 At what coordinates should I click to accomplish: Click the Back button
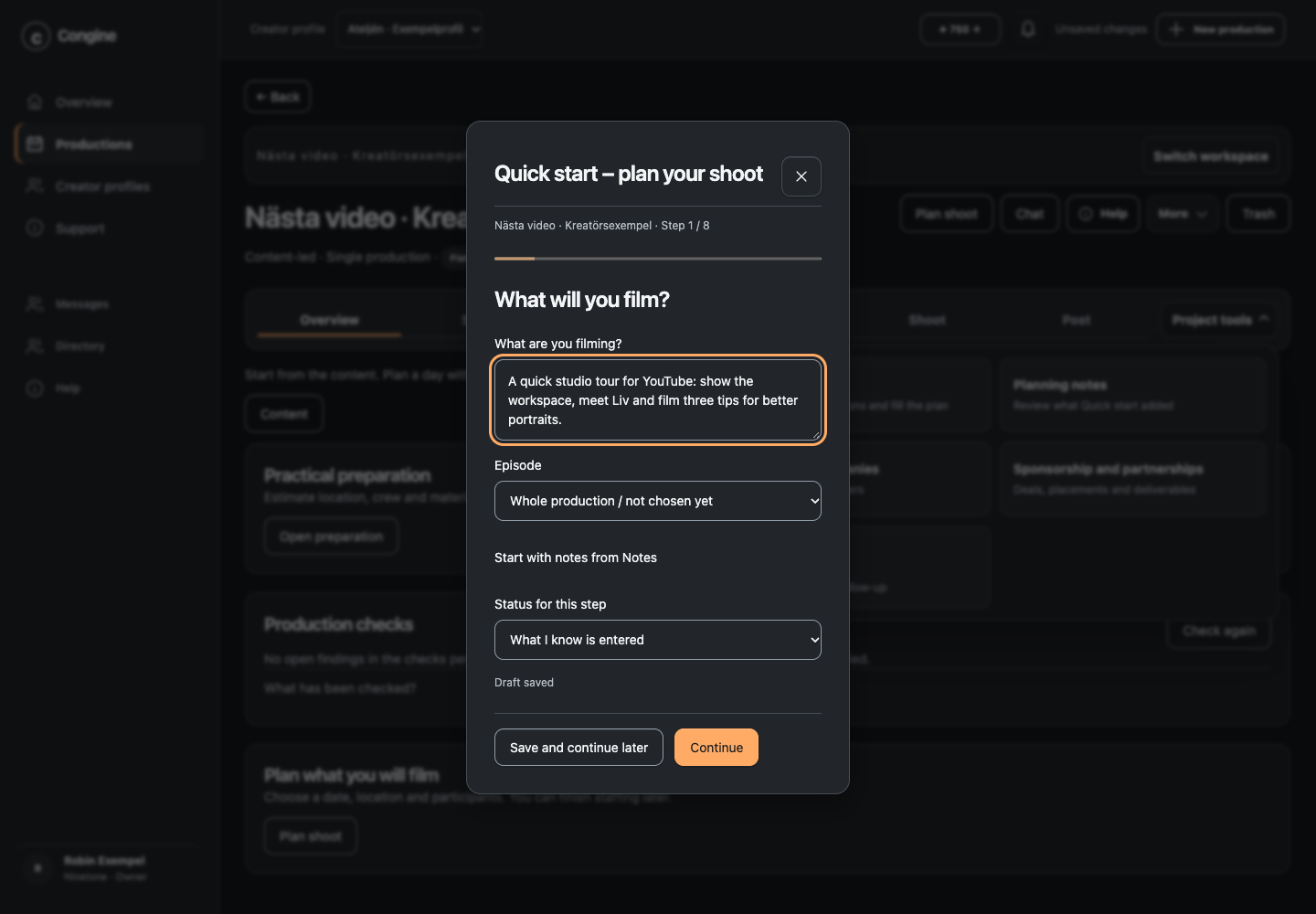pyautogui.click(x=278, y=97)
